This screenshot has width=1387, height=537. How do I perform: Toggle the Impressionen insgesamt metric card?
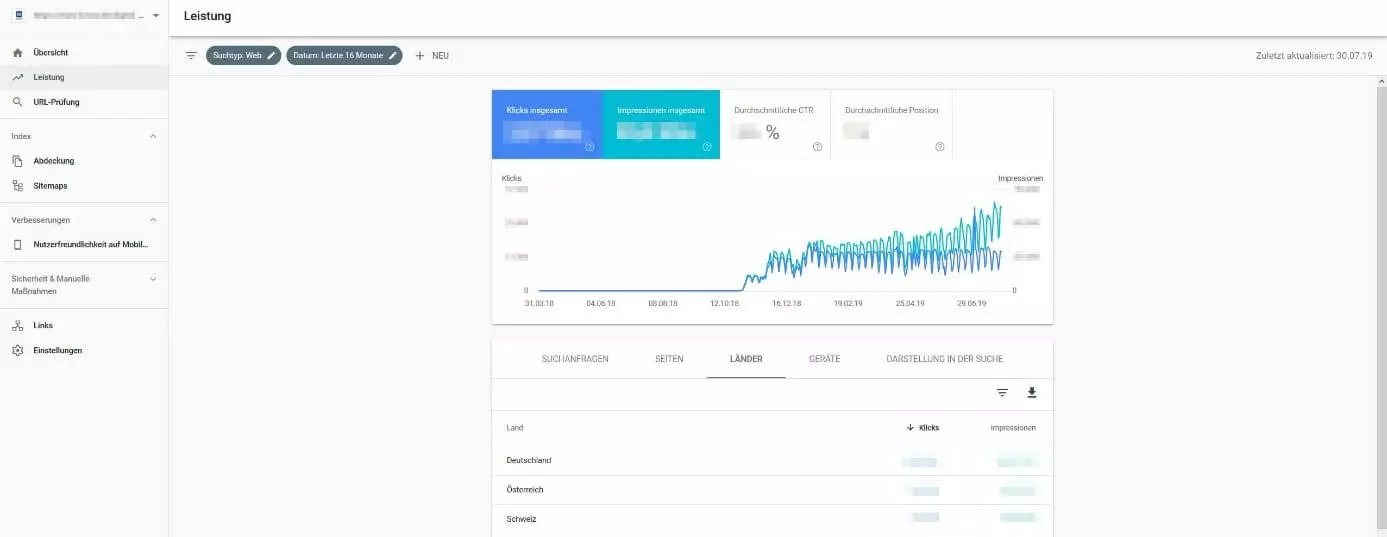661,124
